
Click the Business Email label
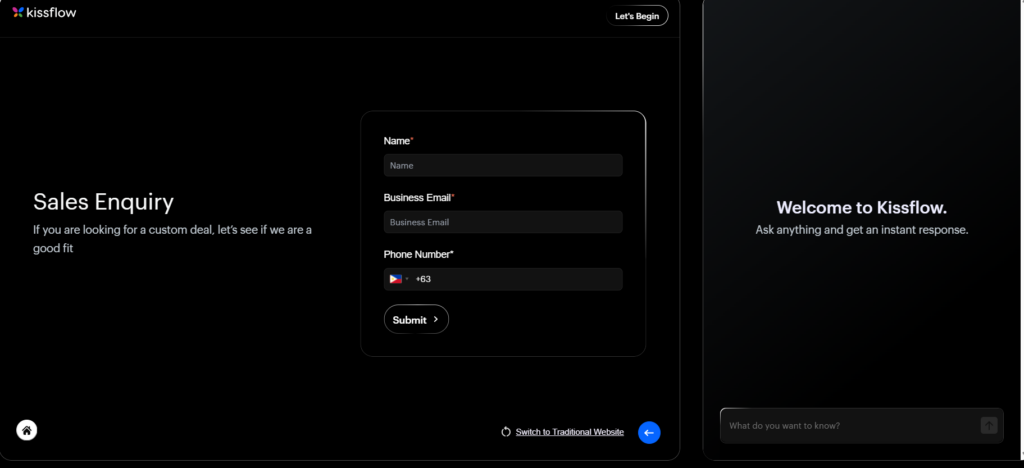point(418,198)
